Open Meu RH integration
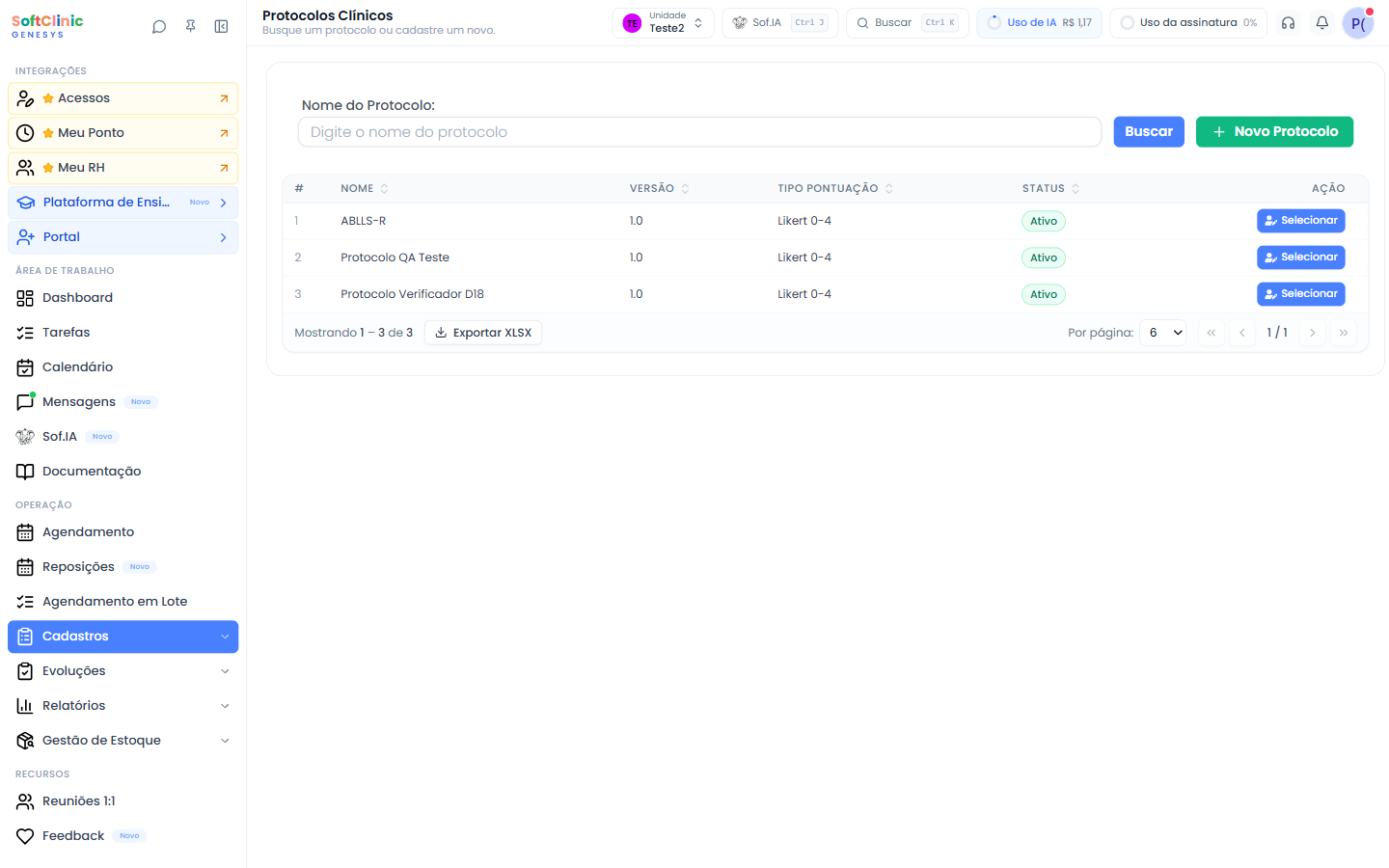 click(x=123, y=168)
